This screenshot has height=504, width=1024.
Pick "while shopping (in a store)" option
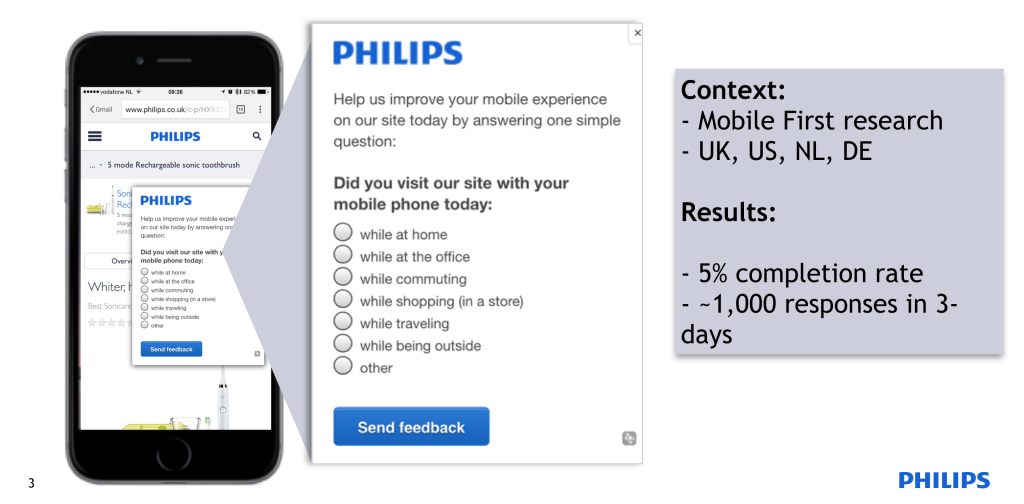pyautogui.click(x=343, y=300)
